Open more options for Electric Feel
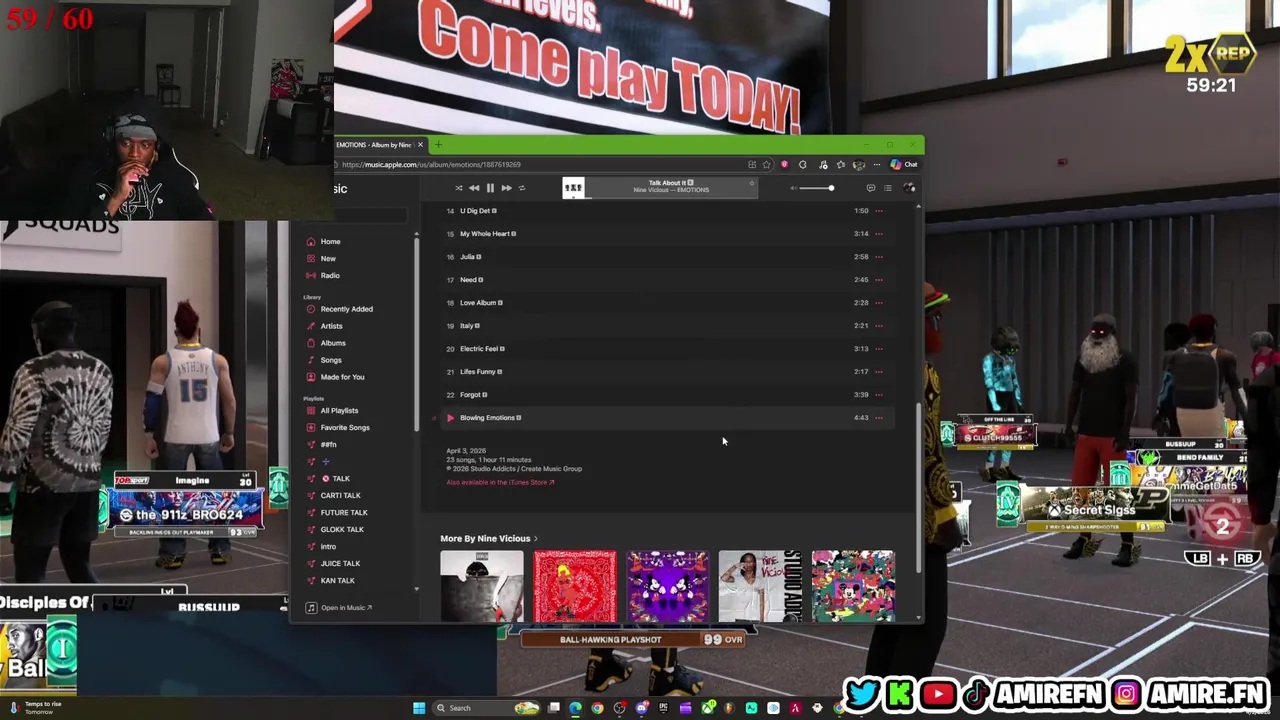Image resolution: width=1280 pixels, height=720 pixels. pos(879,349)
